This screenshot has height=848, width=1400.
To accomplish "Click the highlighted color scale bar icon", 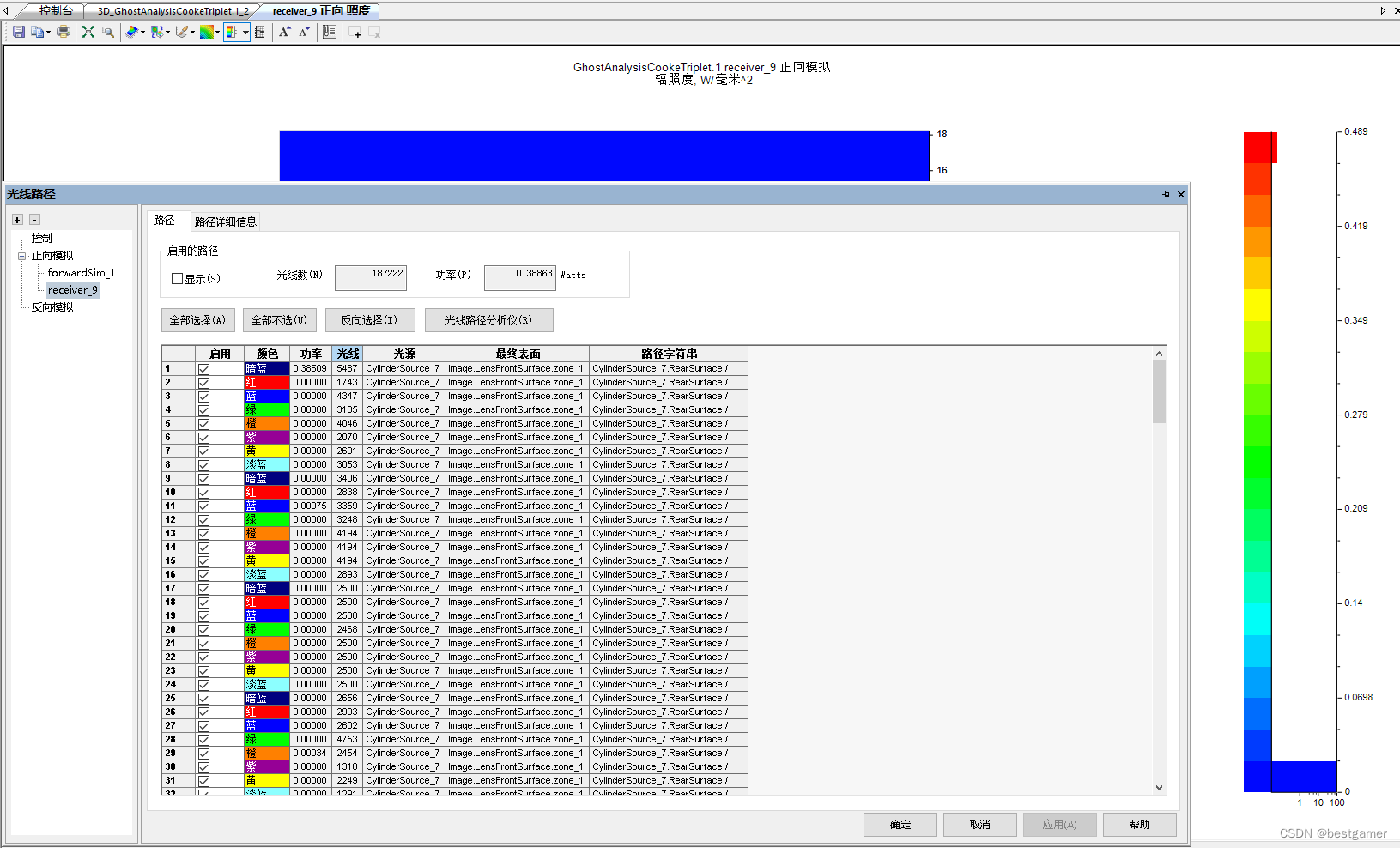I will (x=233, y=32).
